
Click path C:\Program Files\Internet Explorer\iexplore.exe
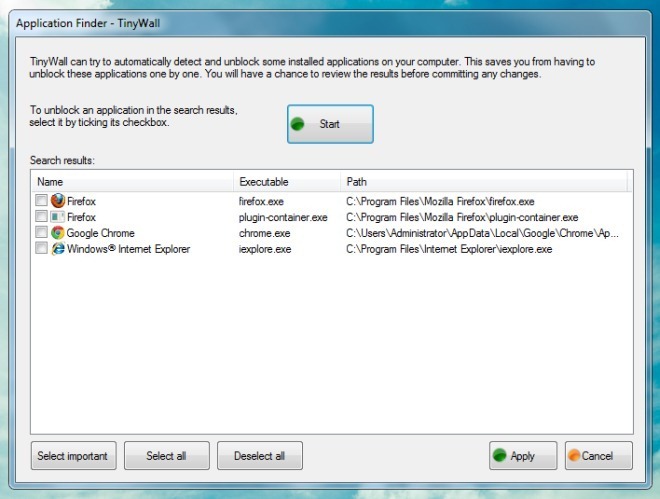[449, 249]
